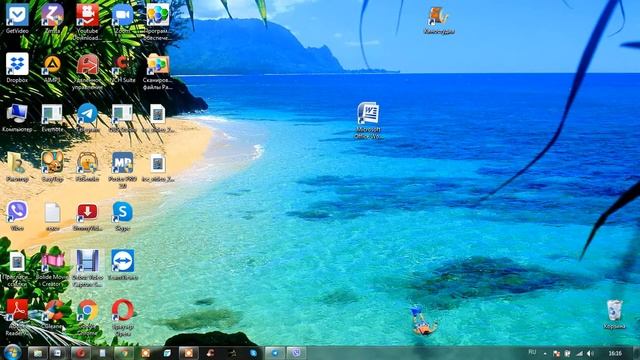Switch to Viber in the taskbar

(x=296, y=353)
